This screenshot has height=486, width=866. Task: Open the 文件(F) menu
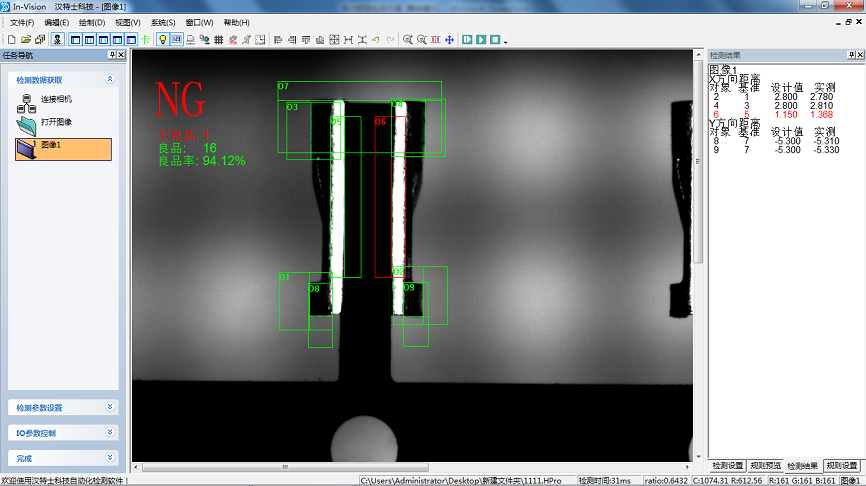(22, 22)
